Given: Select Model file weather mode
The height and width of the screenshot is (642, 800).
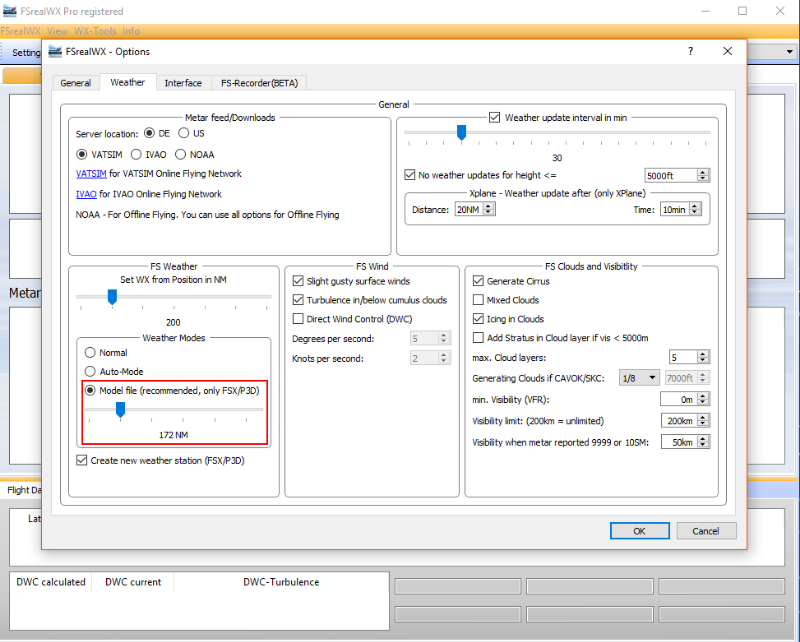Looking at the screenshot, I should [x=90, y=390].
